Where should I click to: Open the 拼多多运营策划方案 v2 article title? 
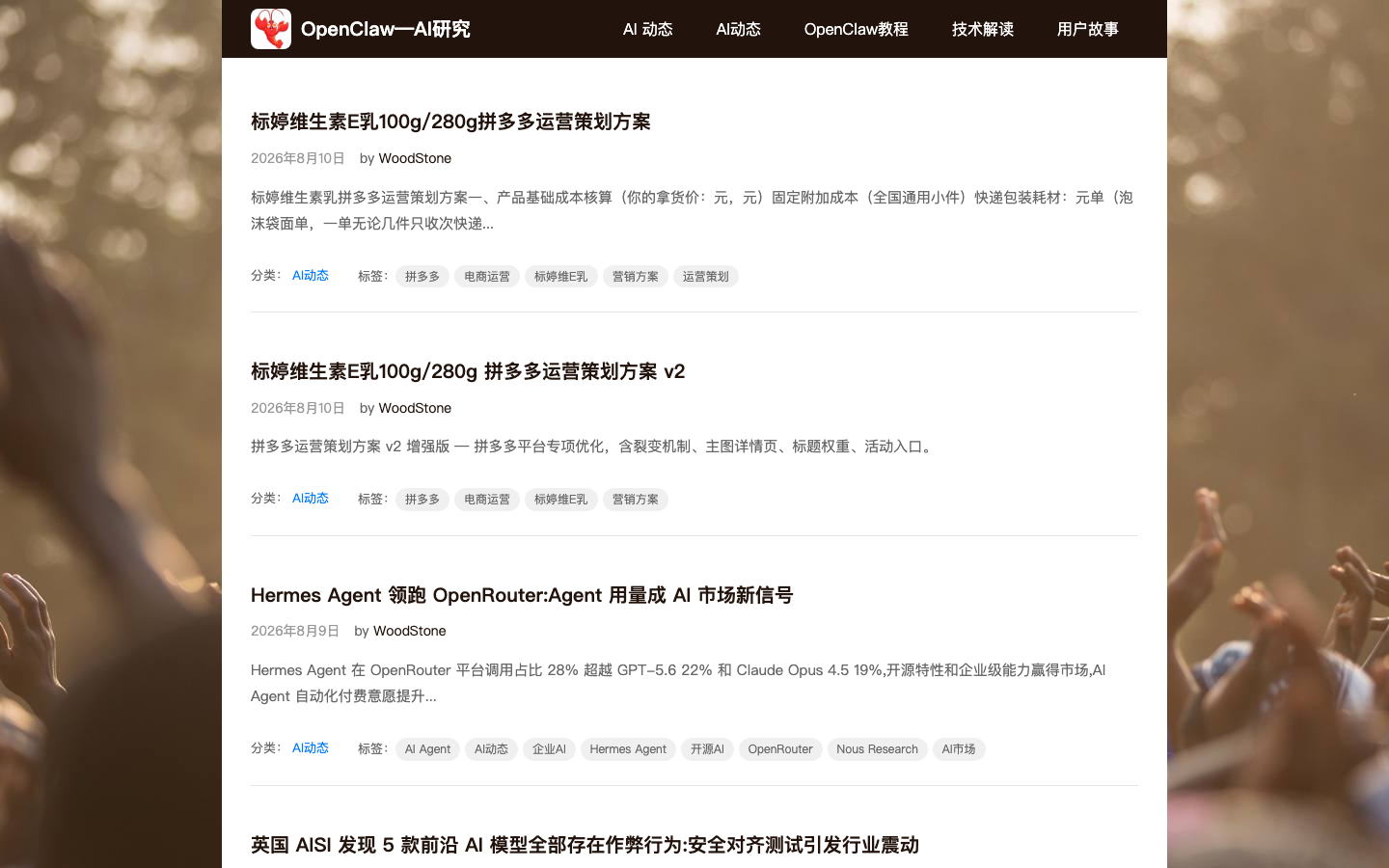click(x=468, y=371)
